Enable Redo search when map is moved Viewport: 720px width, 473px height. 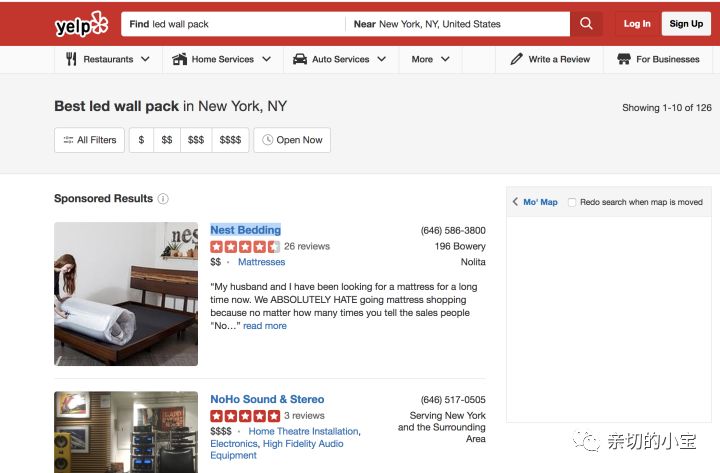pyautogui.click(x=572, y=202)
